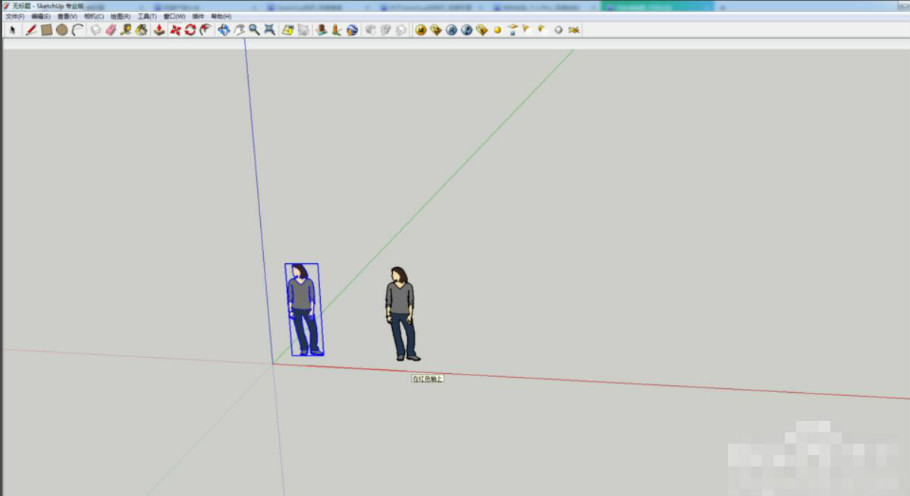Select the pink Eraser tool

point(111,30)
